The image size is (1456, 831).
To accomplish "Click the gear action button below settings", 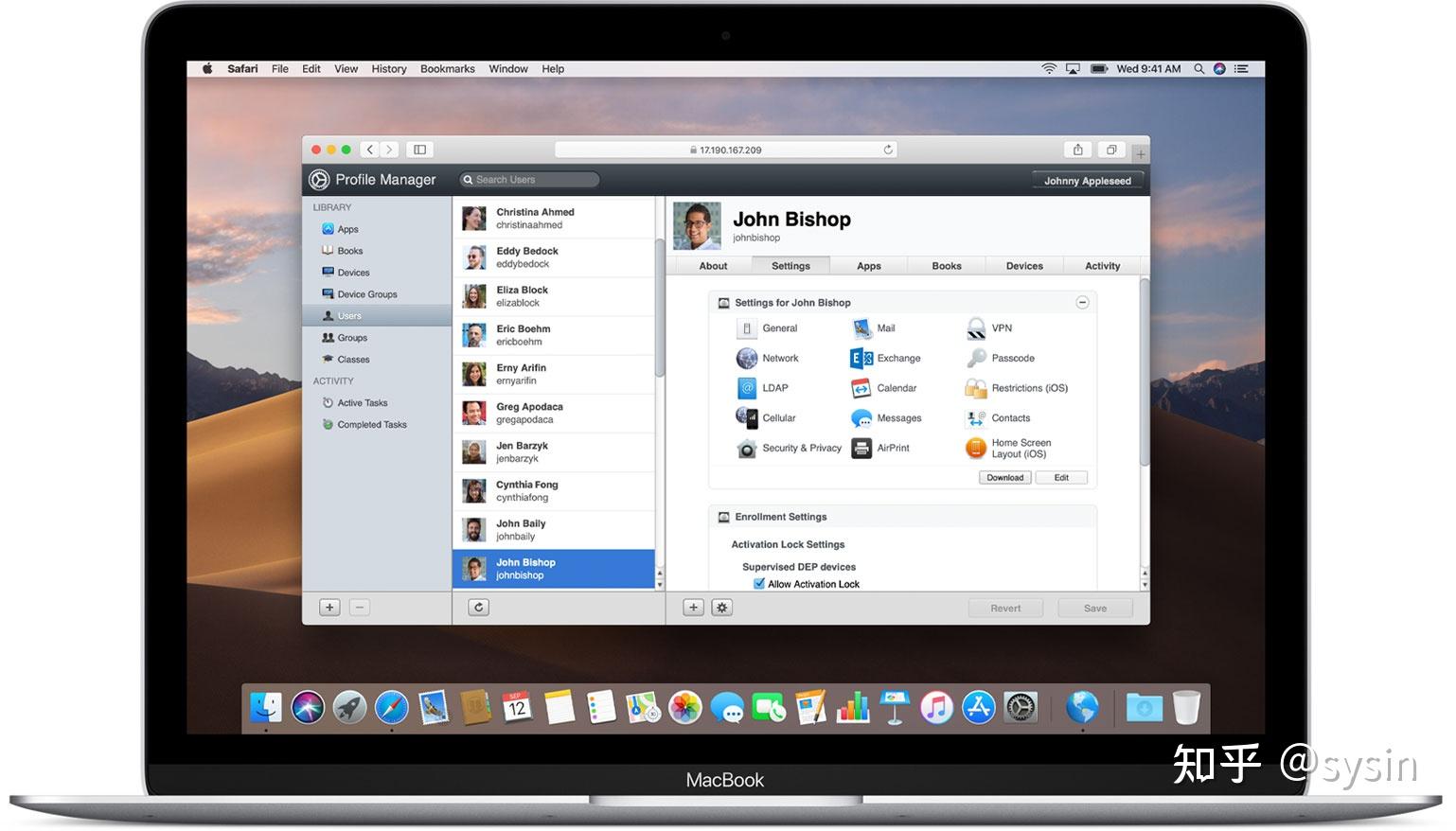I will point(722,608).
